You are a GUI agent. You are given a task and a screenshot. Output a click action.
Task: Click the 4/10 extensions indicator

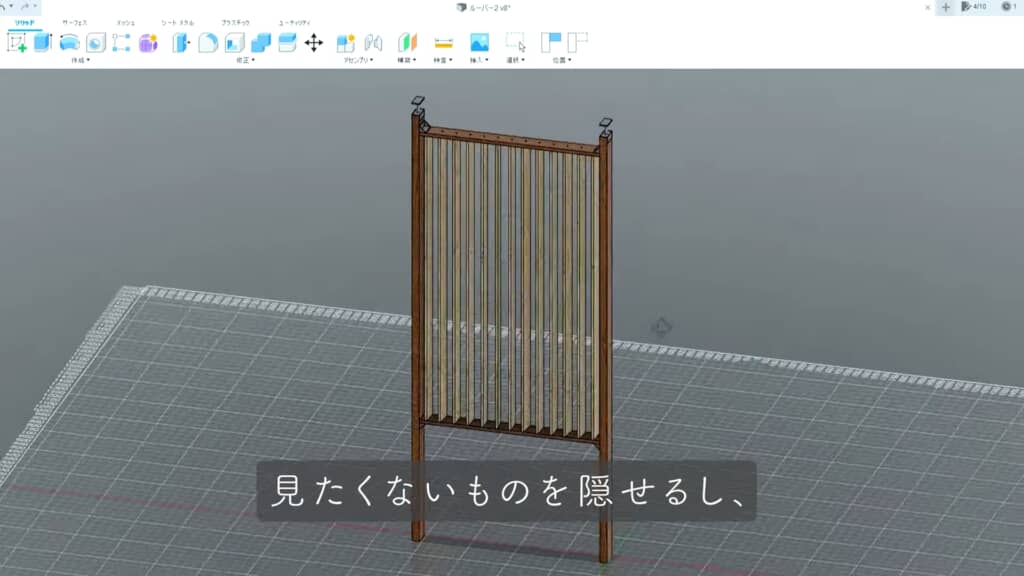click(x=973, y=7)
